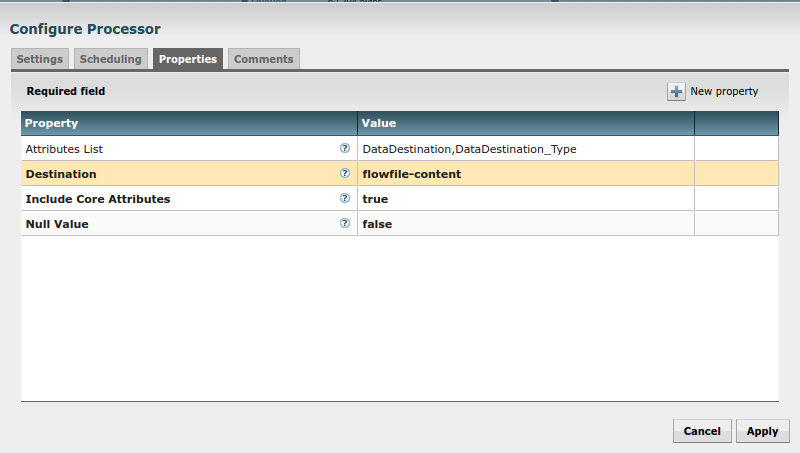This screenshot has height=453, width=800.
Task: Edit the Attributes List value DataDestination,DataDestination_Type
Action: pyautogui.click(x=526, y=148)
